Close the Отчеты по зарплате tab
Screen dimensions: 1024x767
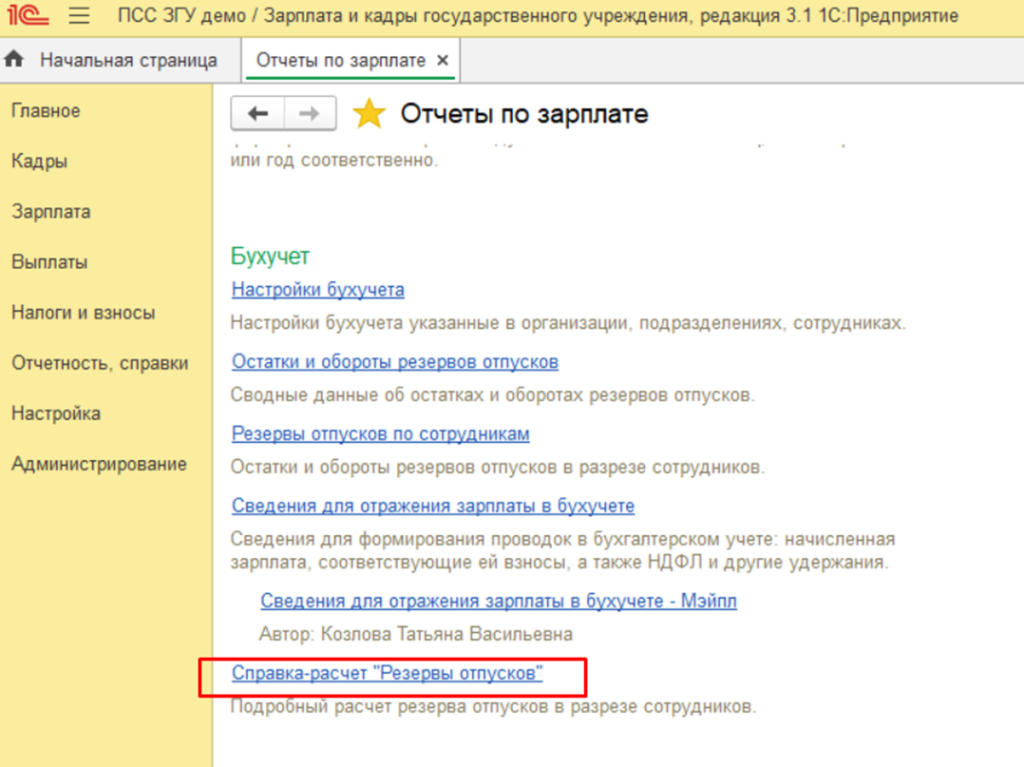tap(443, 60)
